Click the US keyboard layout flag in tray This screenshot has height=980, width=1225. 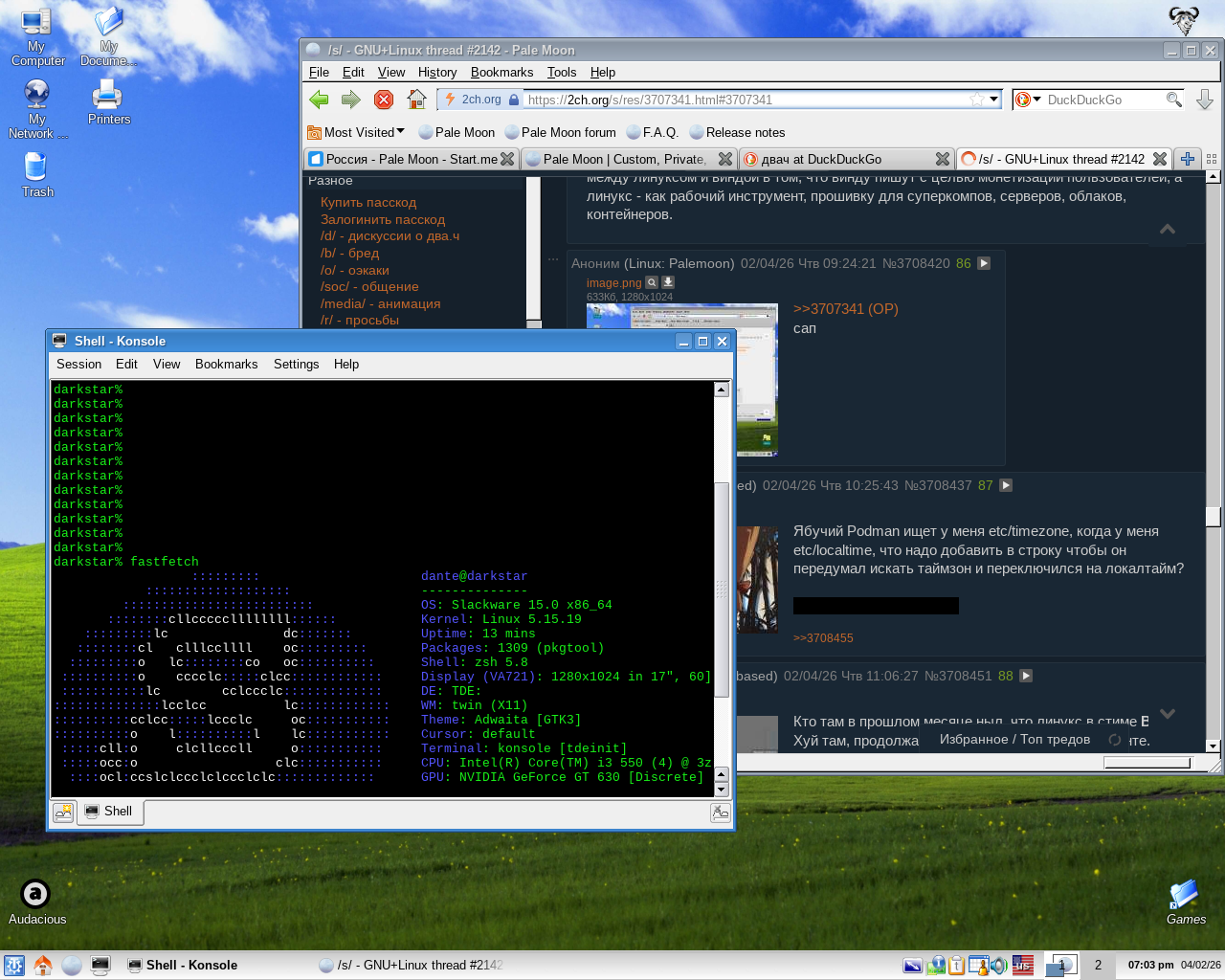pyautogui.click(x=1022, y=965)
